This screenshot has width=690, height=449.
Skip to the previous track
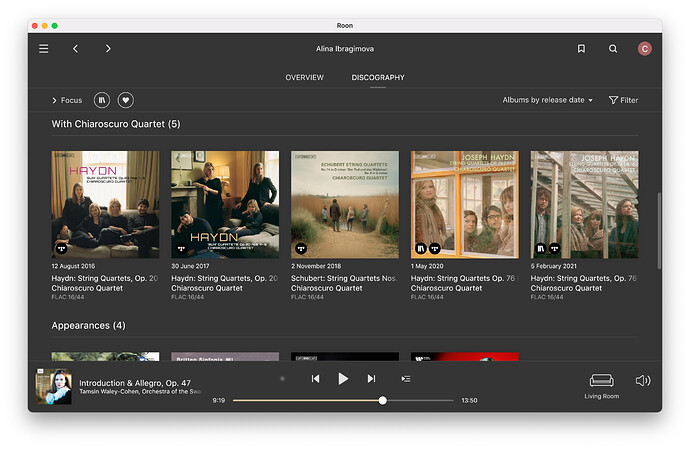[x=316, y=379]
